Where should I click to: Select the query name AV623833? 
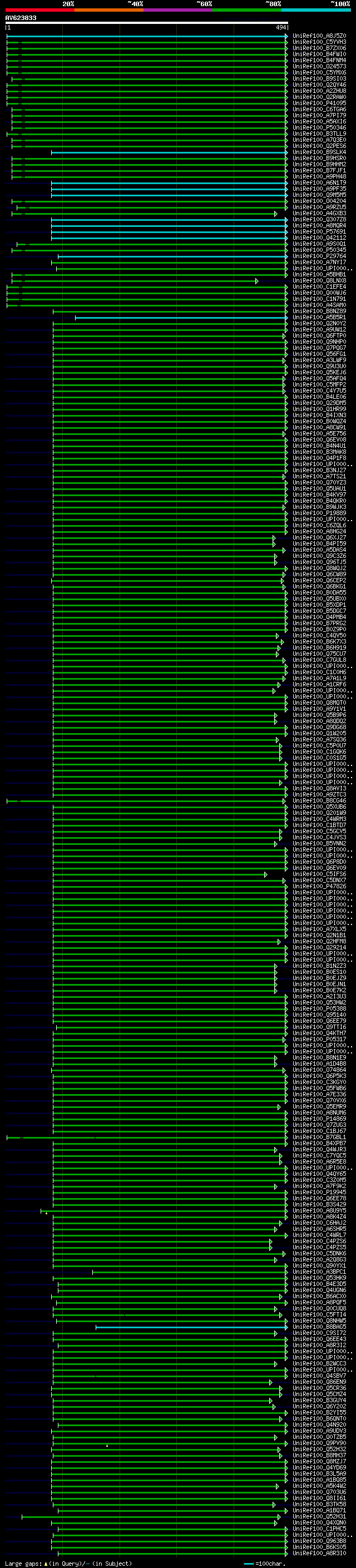click(x=21, y=18)
